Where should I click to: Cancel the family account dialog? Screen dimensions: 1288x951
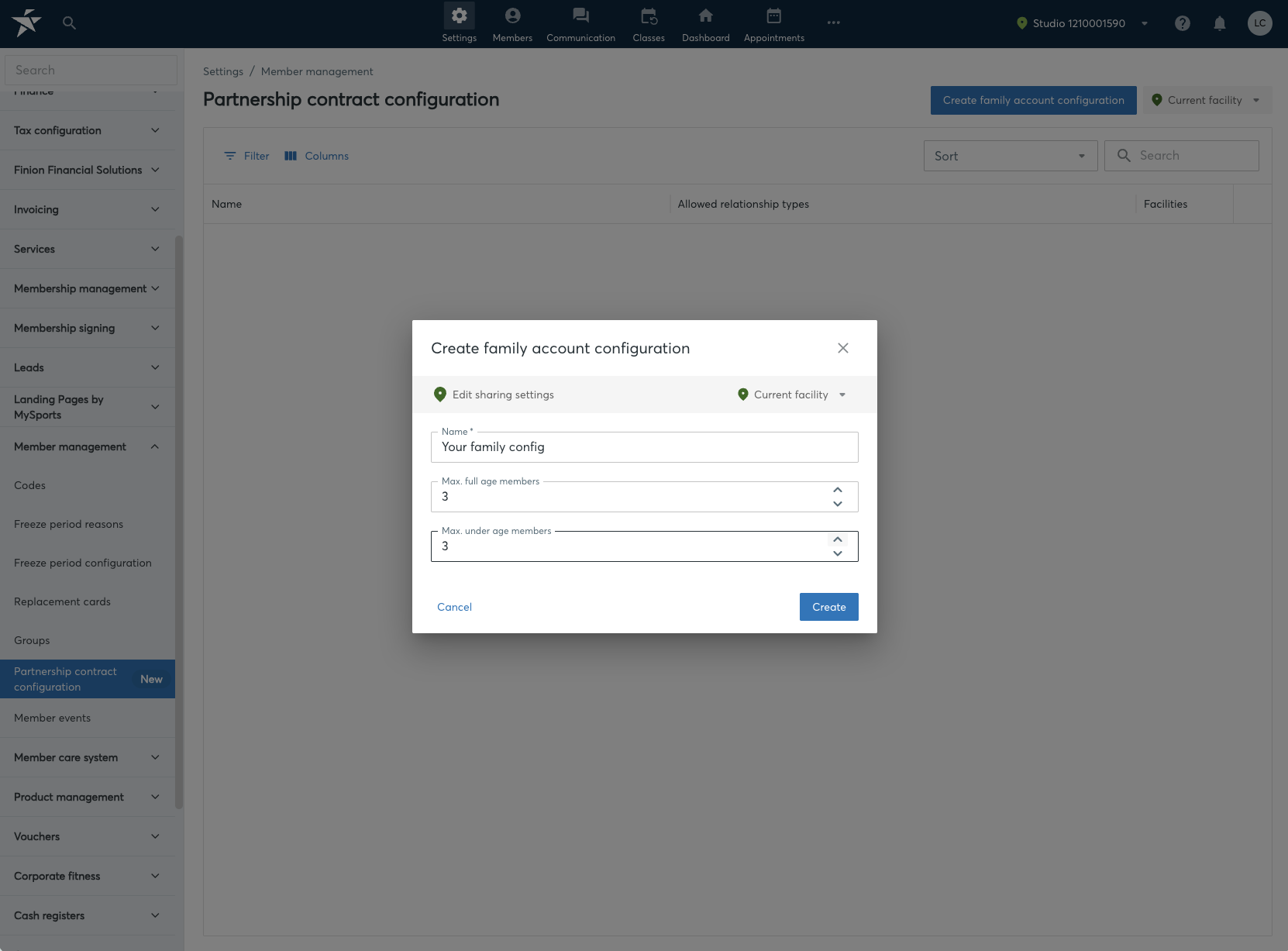coord(454,607)
